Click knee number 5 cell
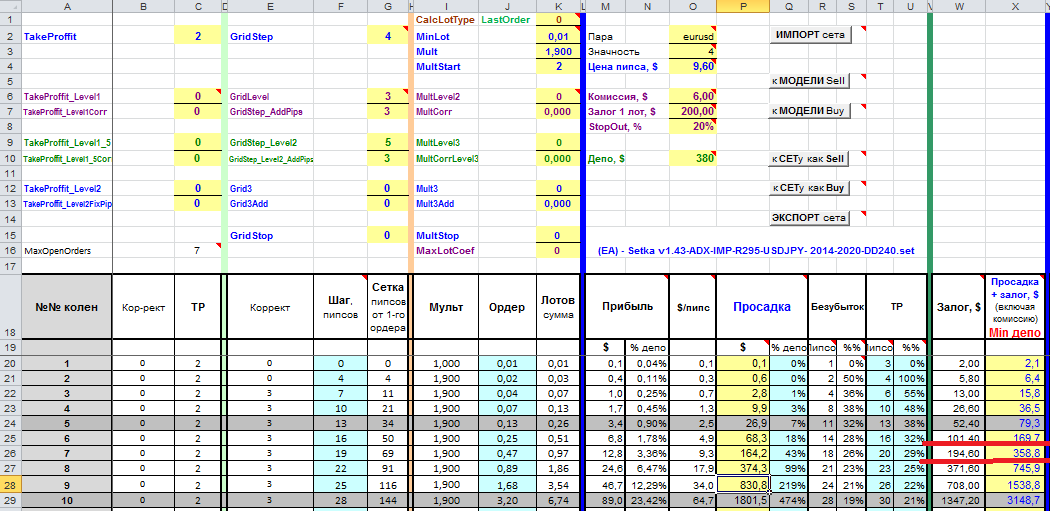This screenshot has height=511, width=1050. click(x=67, y=423)
